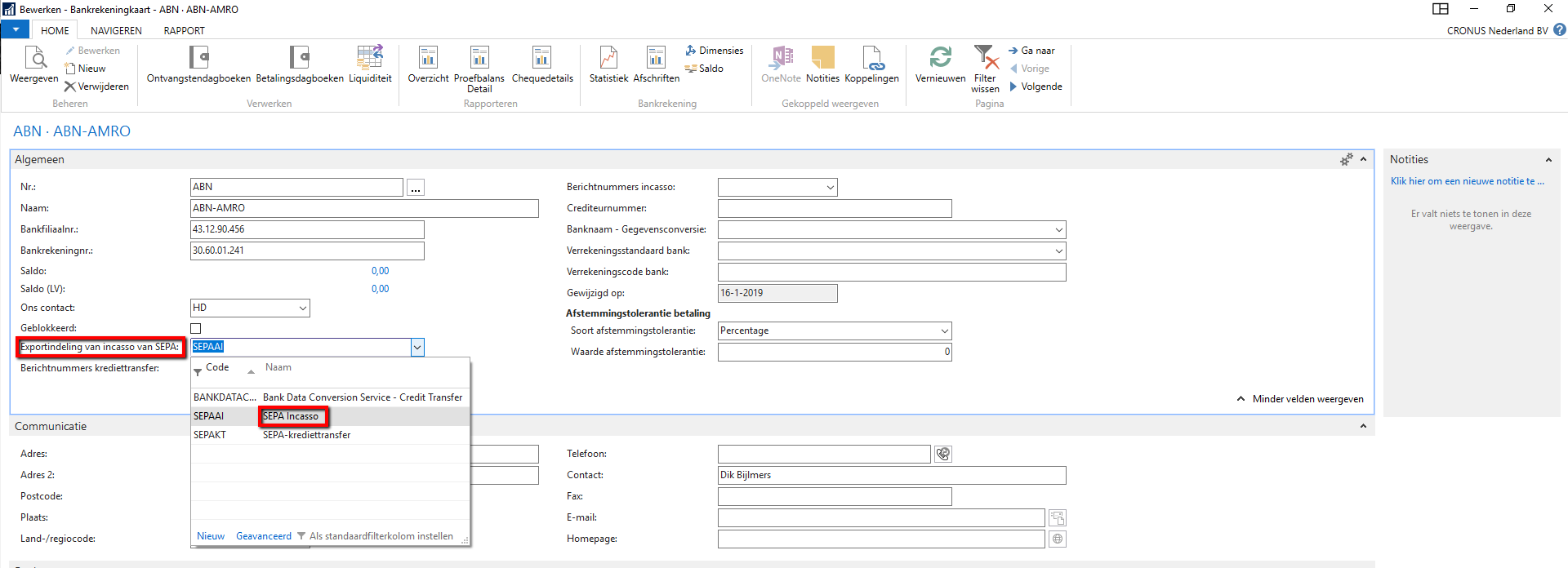
Task: Click Minder velden weergeven
Action: coord(1300,399)
